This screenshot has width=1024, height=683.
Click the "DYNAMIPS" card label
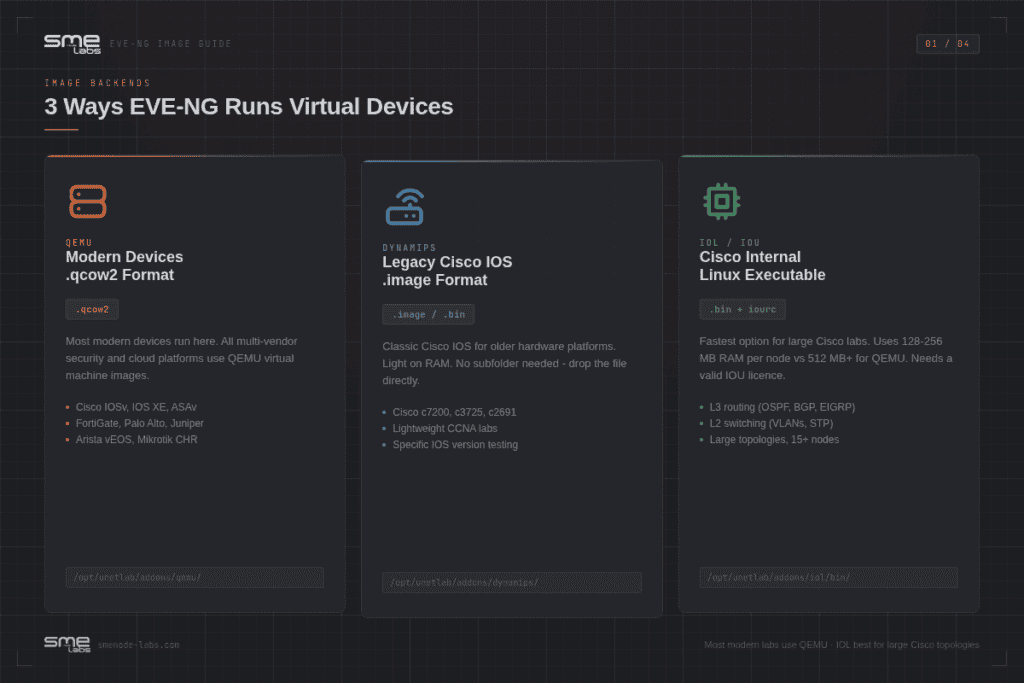click(409, 247)
